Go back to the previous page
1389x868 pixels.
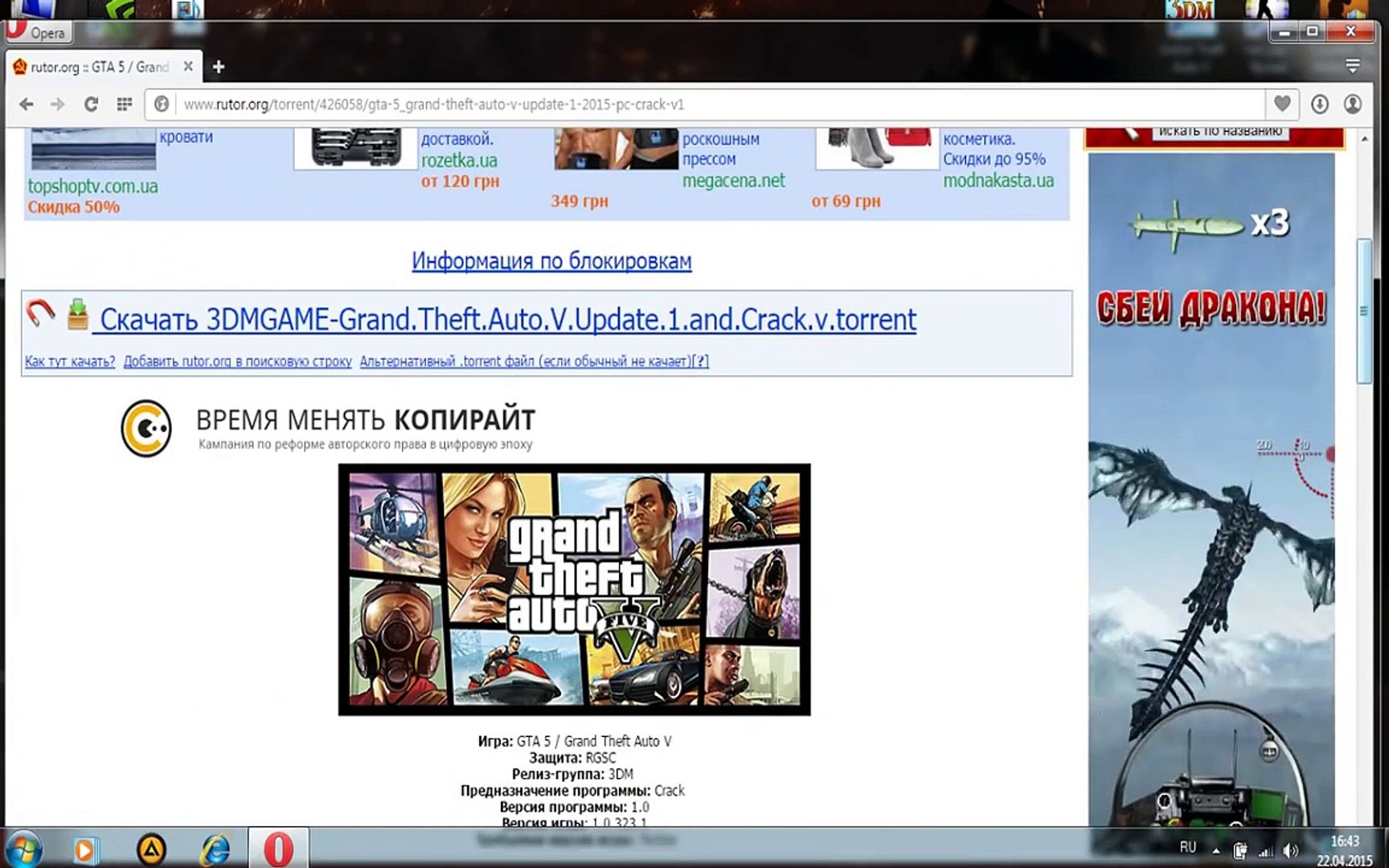click(x=27, y=104)
